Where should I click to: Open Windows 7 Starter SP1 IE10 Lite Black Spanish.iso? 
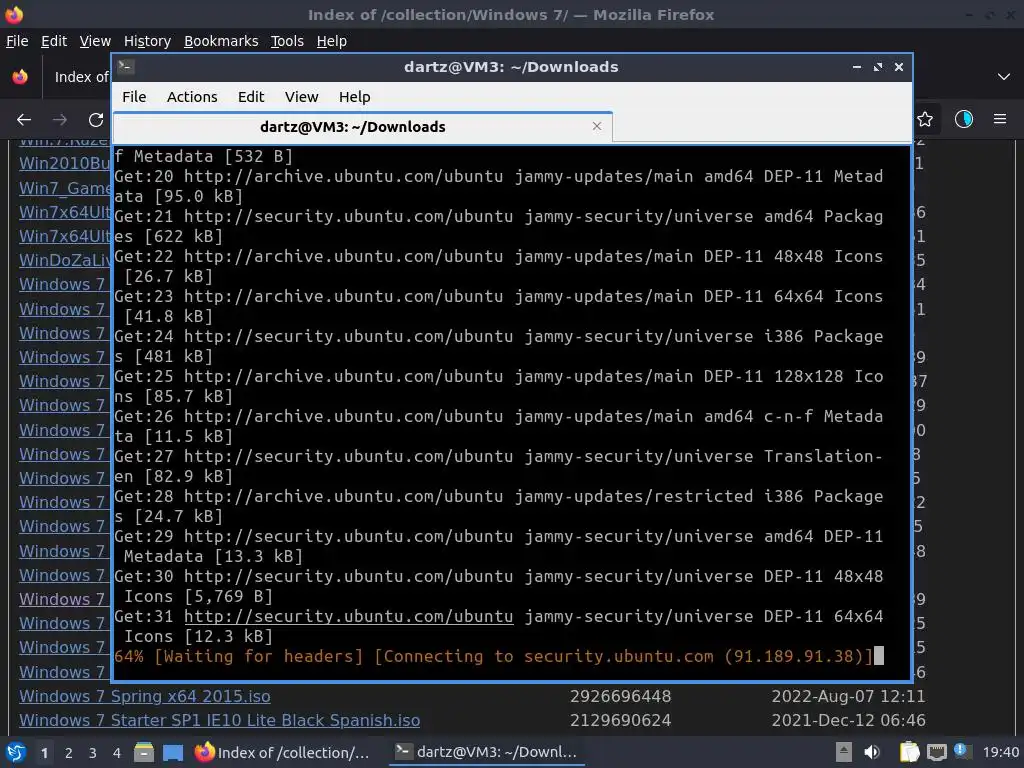pos(219,720)
